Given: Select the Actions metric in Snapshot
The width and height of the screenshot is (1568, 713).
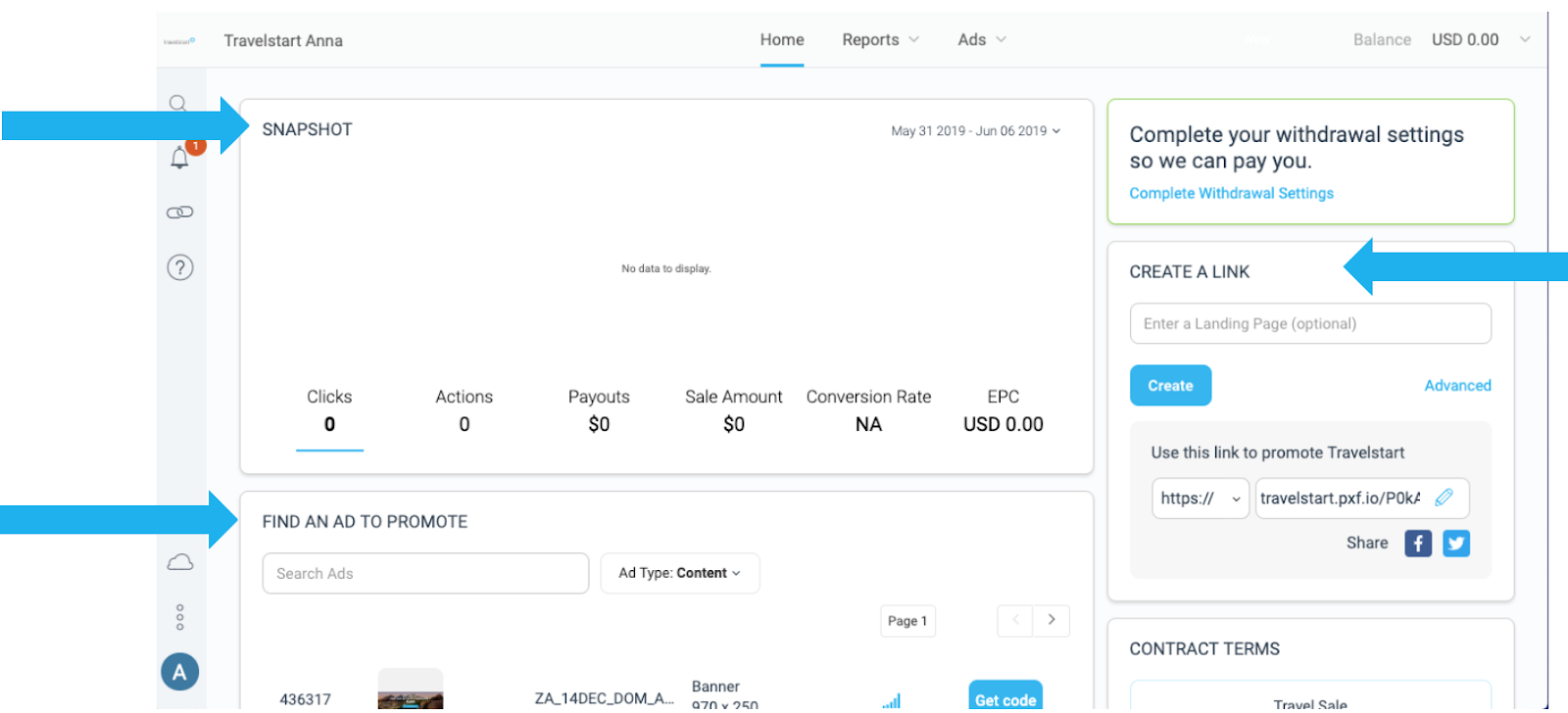Looking at the screenshot, I should click(x=465, y=410).
